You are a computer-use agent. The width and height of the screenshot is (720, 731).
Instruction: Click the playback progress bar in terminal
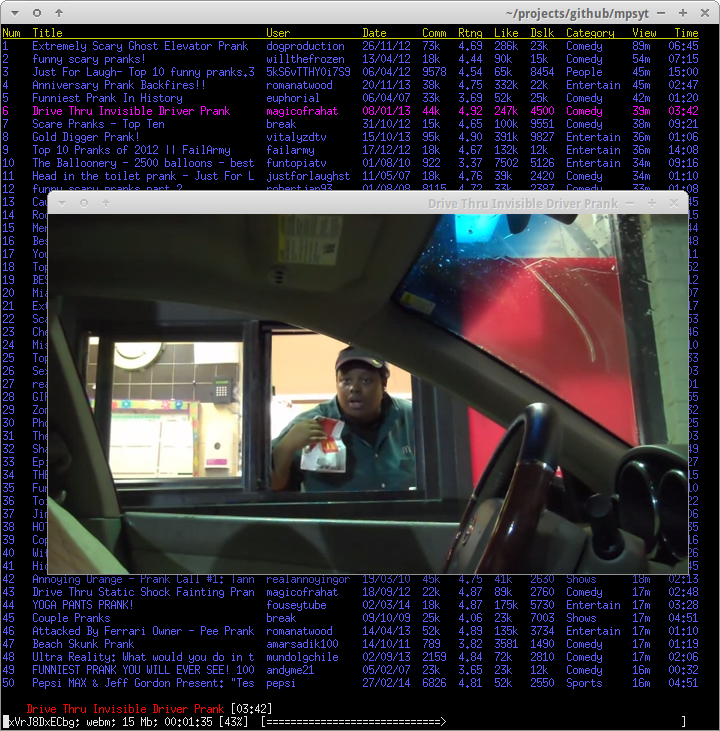473,722
